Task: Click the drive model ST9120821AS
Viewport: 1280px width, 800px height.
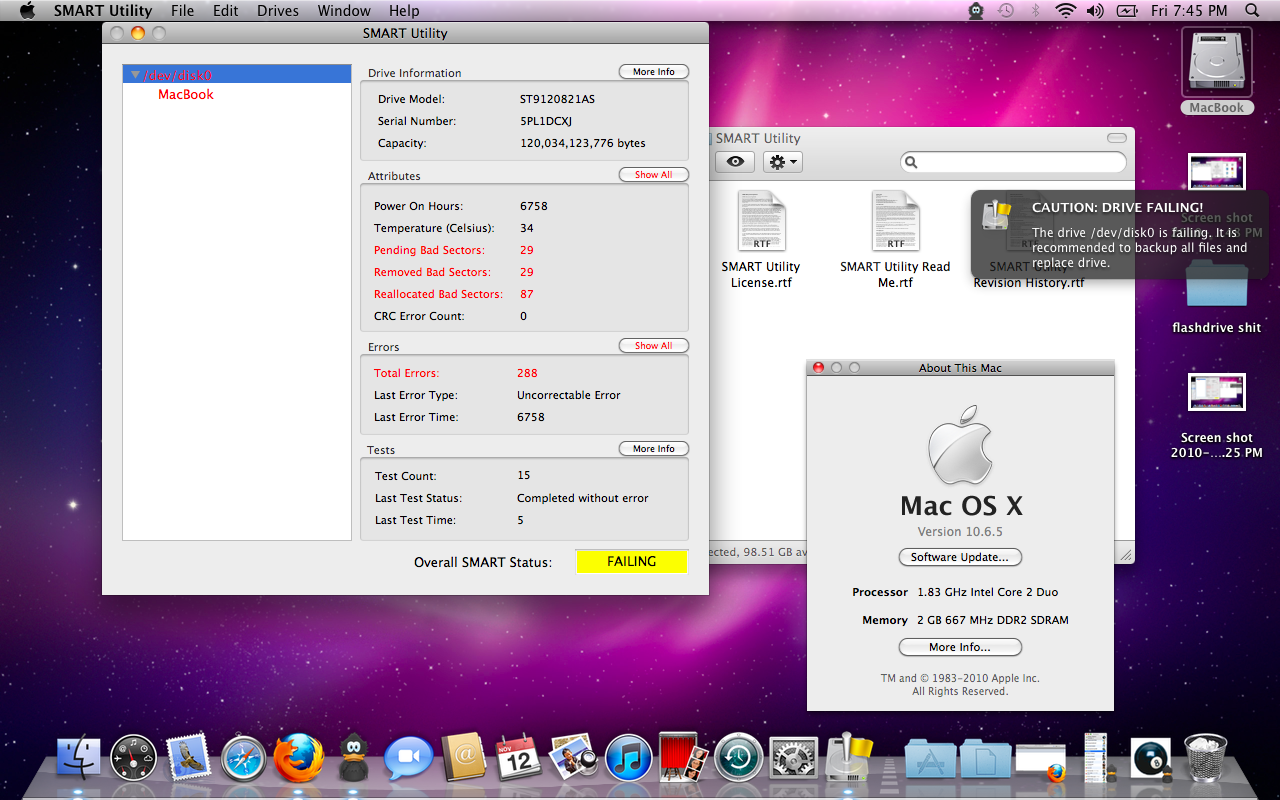Action: point(558,99)
